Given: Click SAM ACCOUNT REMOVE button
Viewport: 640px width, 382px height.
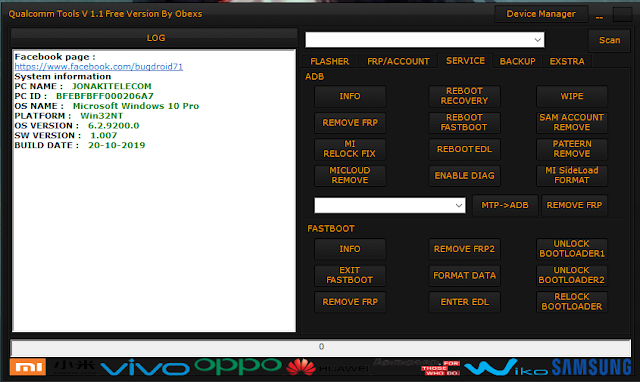Looking at the screenshot, I should pyautogui.click(x=571, y=123).
